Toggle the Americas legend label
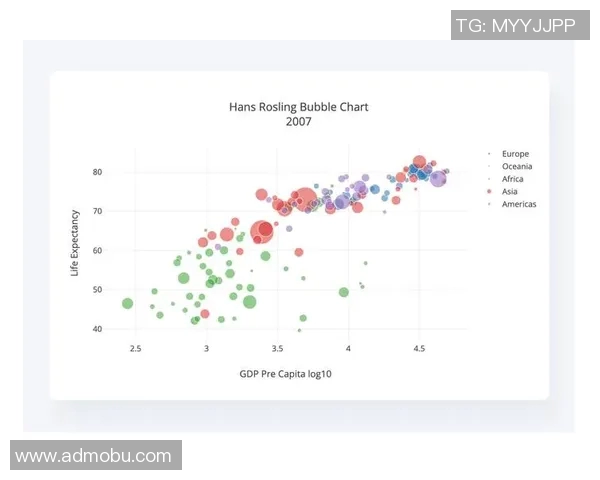 pyautogui.click(x=520, y=204)
